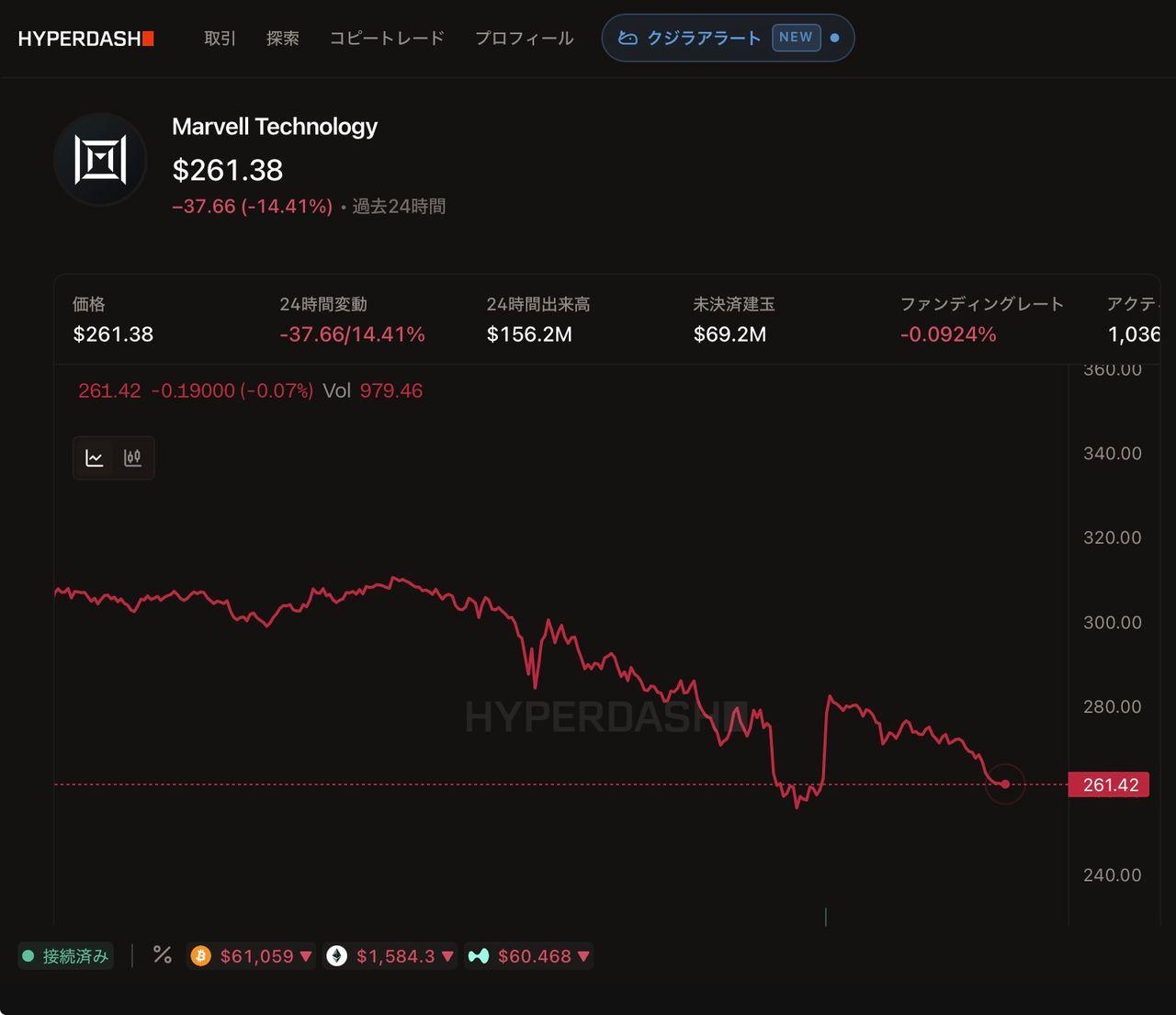
Task: Click the NEW badge
Action: point(797,38)
